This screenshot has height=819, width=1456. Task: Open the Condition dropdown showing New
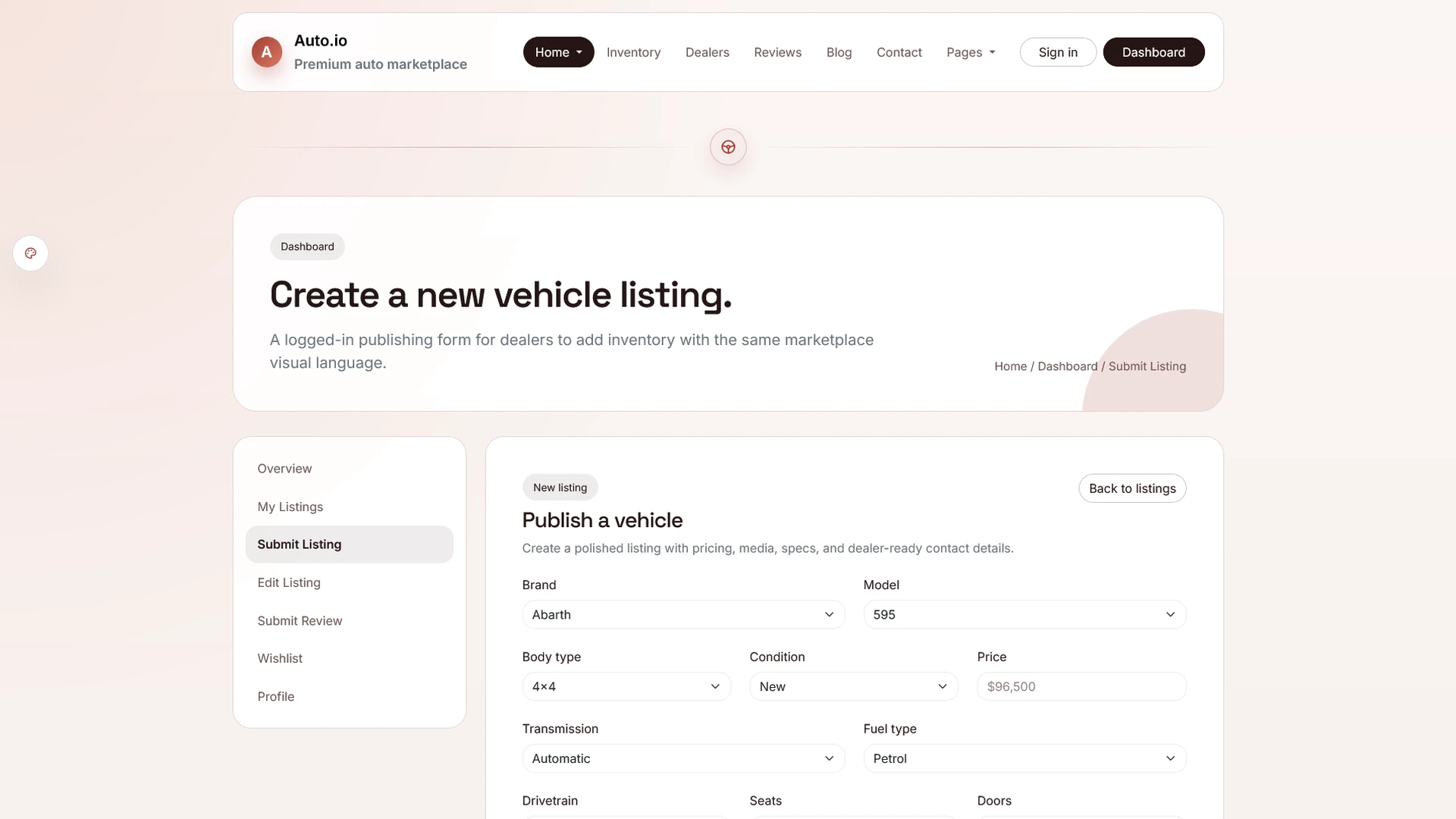click(854, 686)
